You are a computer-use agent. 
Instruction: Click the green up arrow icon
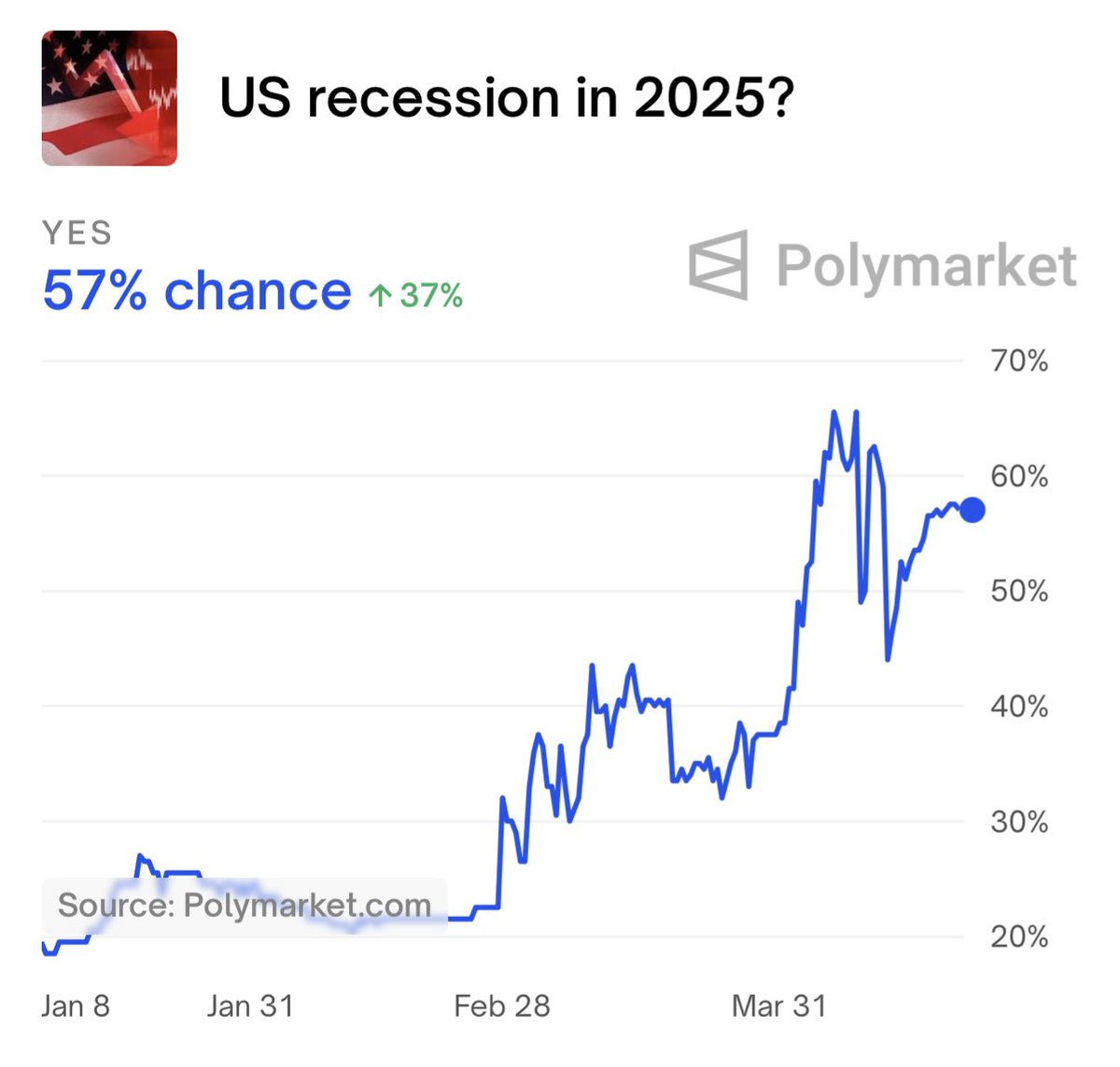point(379,296)
